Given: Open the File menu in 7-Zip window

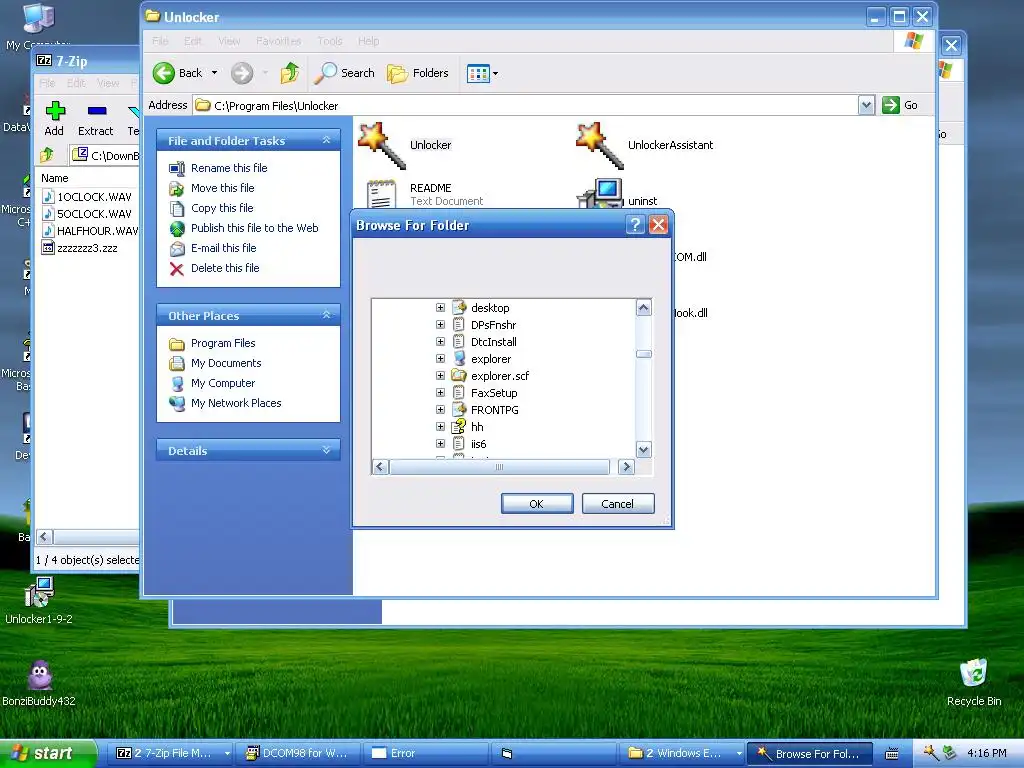Looking at the screenshot, I should pyautogui.click(x=47, y=83).
